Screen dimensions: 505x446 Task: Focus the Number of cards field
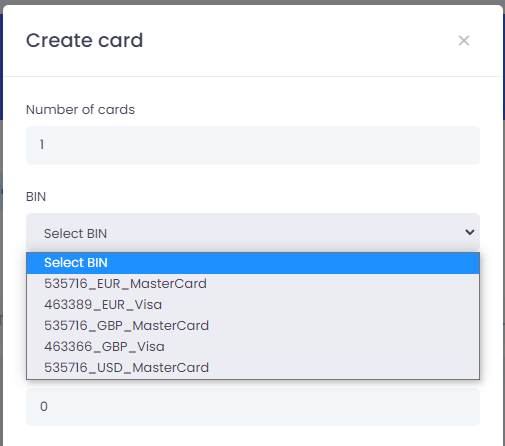[253, 145]
